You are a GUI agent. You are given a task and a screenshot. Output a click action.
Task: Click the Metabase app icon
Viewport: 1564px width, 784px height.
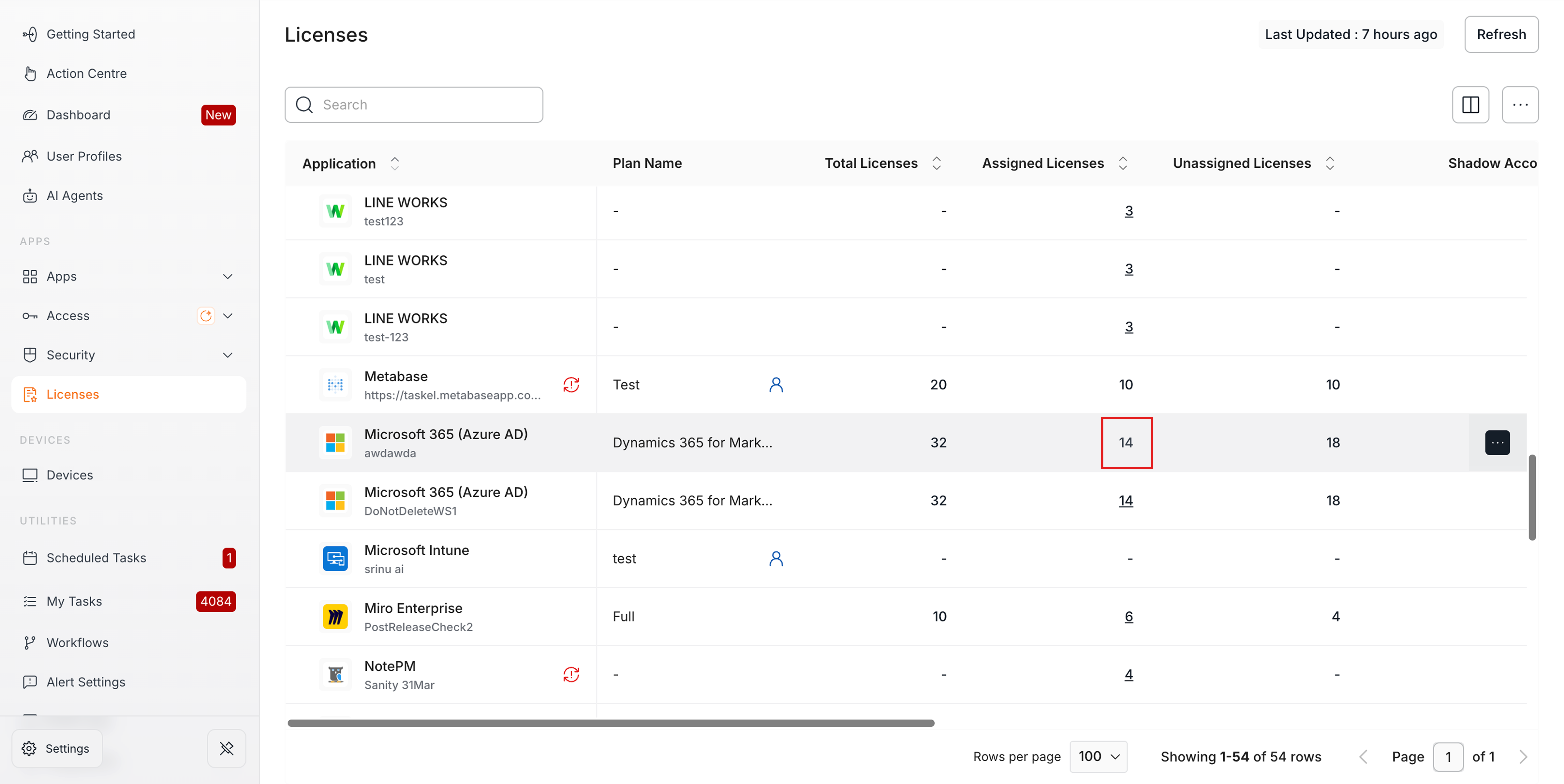click(x=335, y=384)
